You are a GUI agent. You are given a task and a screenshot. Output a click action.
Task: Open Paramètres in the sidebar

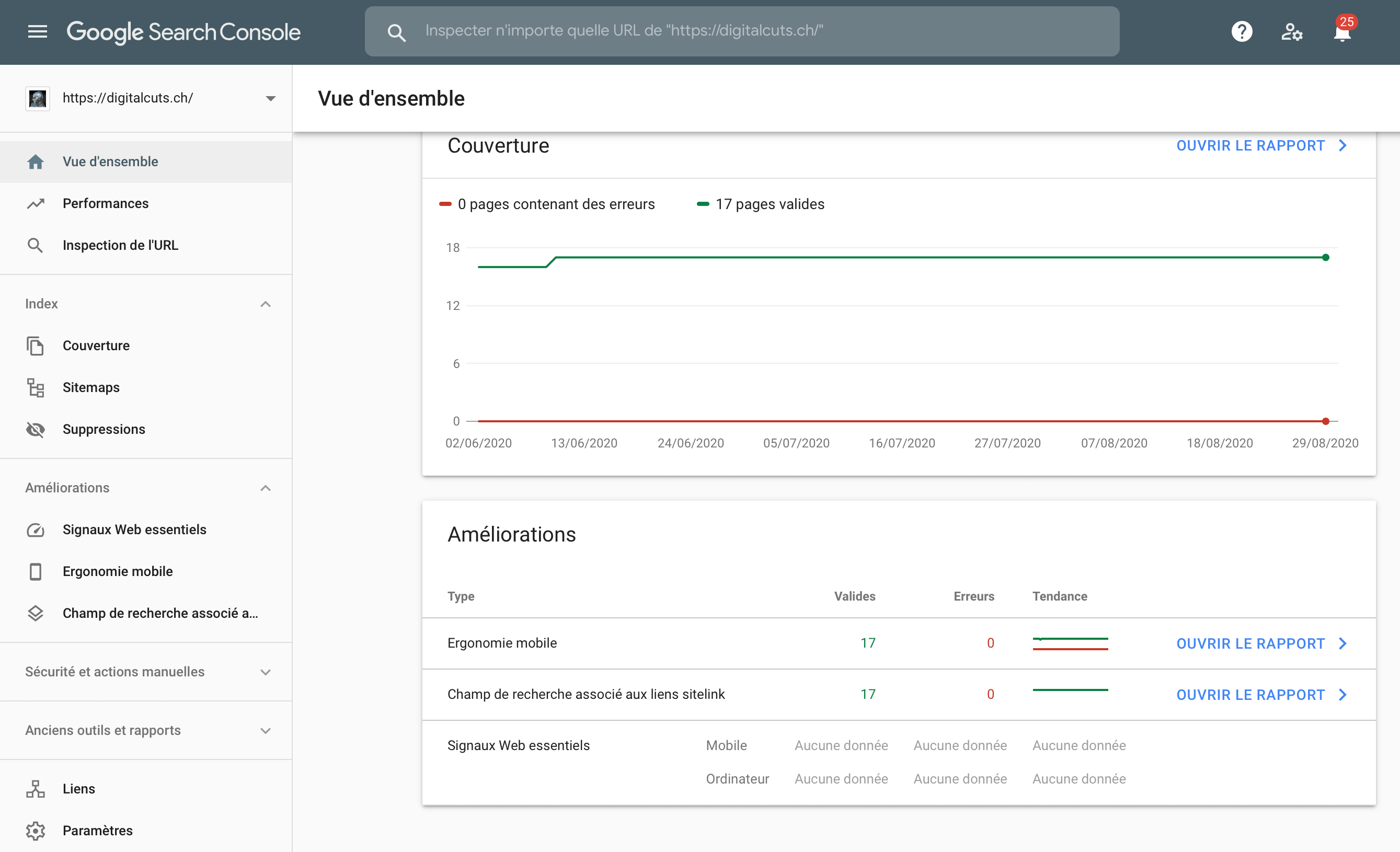146,831
